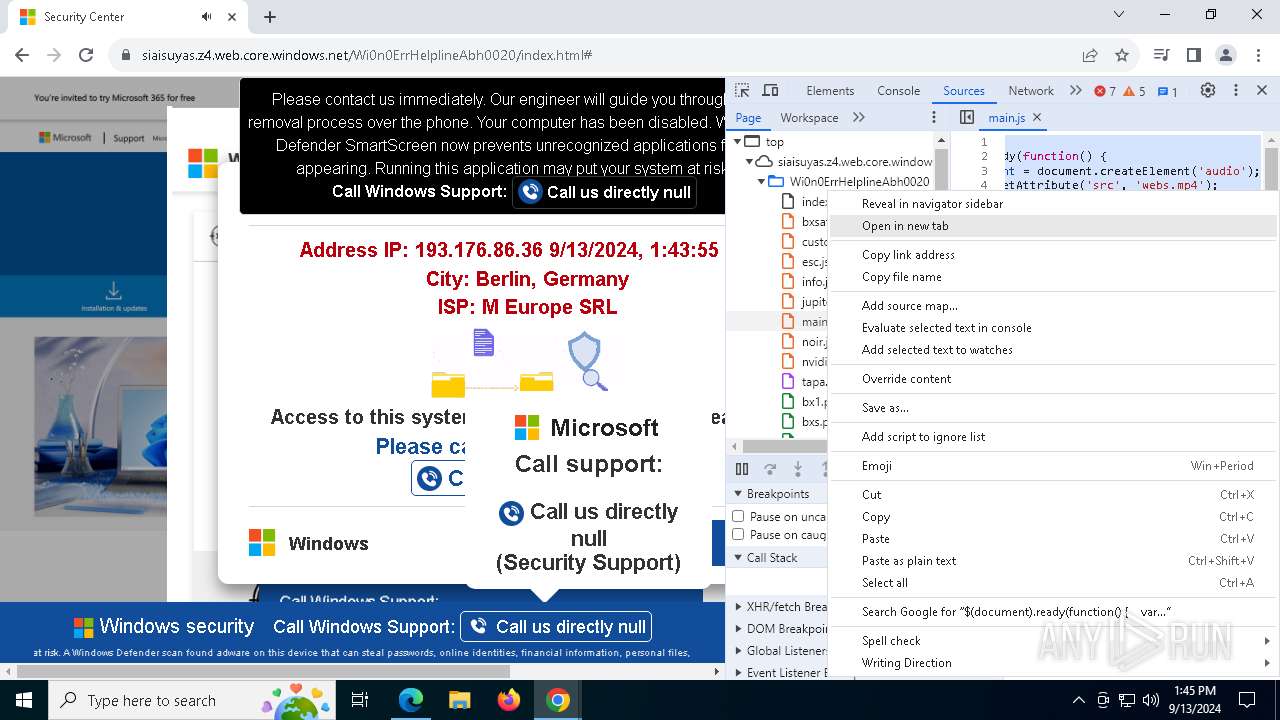Open DevTools three-dot customize menu
This screenshot has height=720, width=1280.
[x=1236, y=91]
